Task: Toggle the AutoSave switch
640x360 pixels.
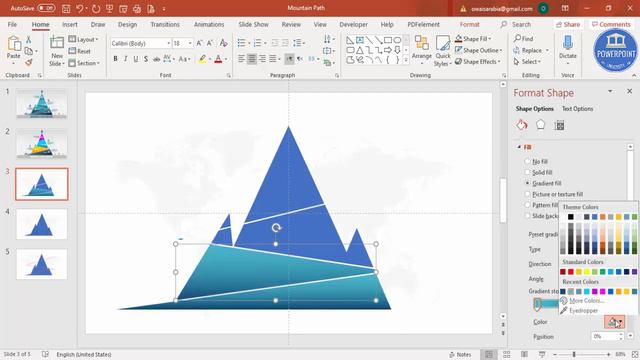Action: pos(46,8)
